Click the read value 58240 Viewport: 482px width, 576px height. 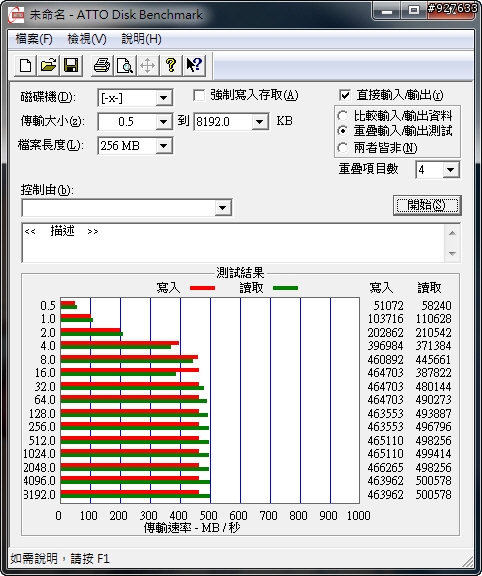point(436,306)
